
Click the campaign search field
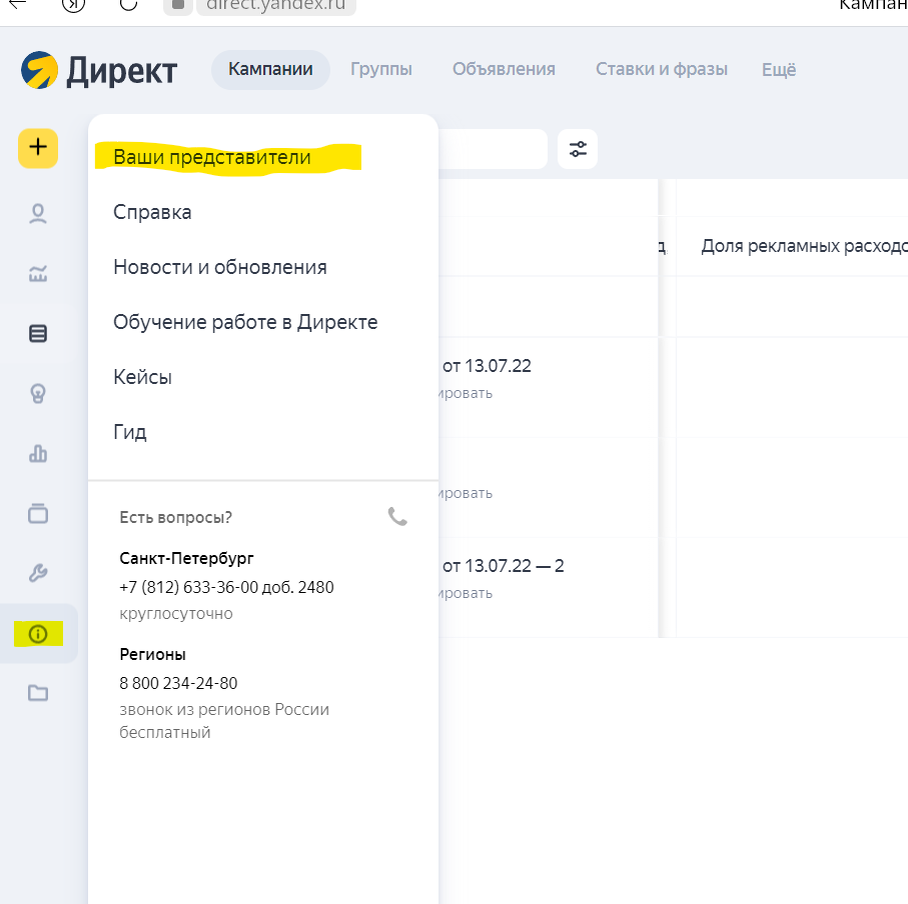492,149
